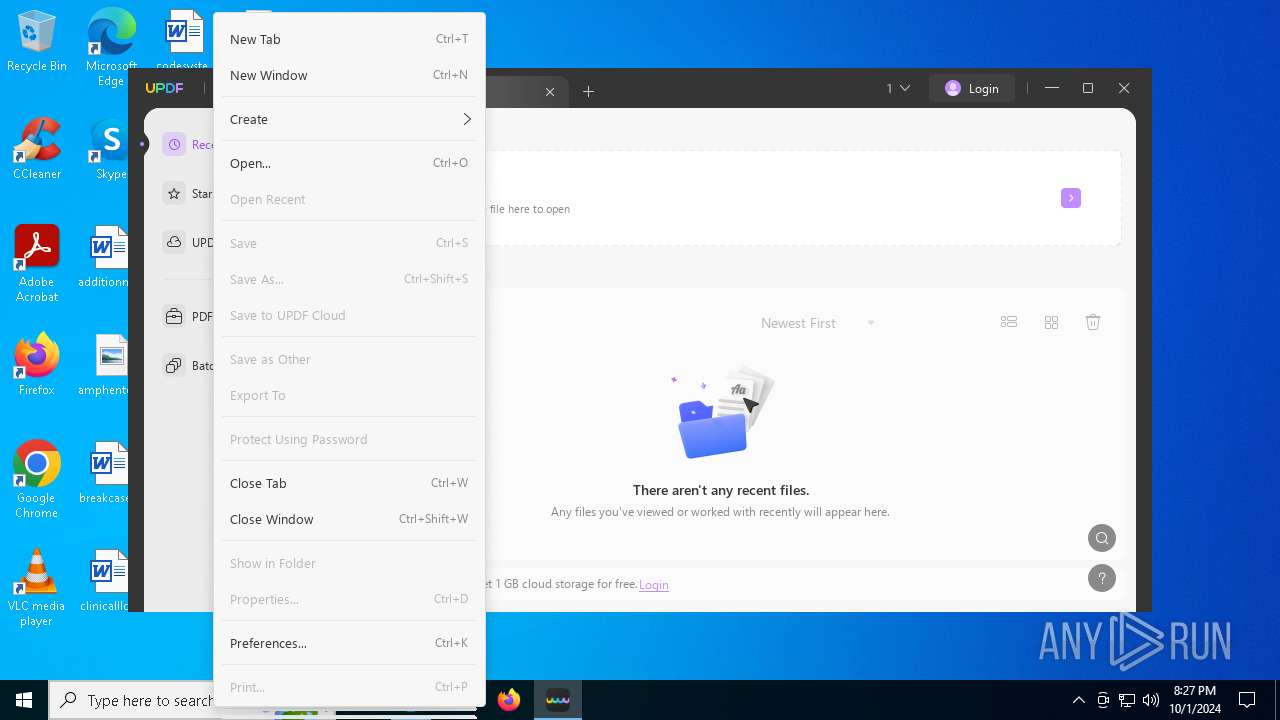Click the Login button
The image size is (1280, 720).
(972, 88)
